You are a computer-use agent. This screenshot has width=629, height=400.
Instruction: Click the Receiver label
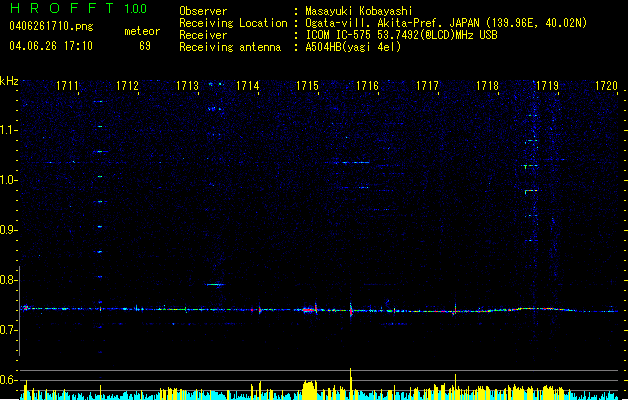tap(203, 35)
